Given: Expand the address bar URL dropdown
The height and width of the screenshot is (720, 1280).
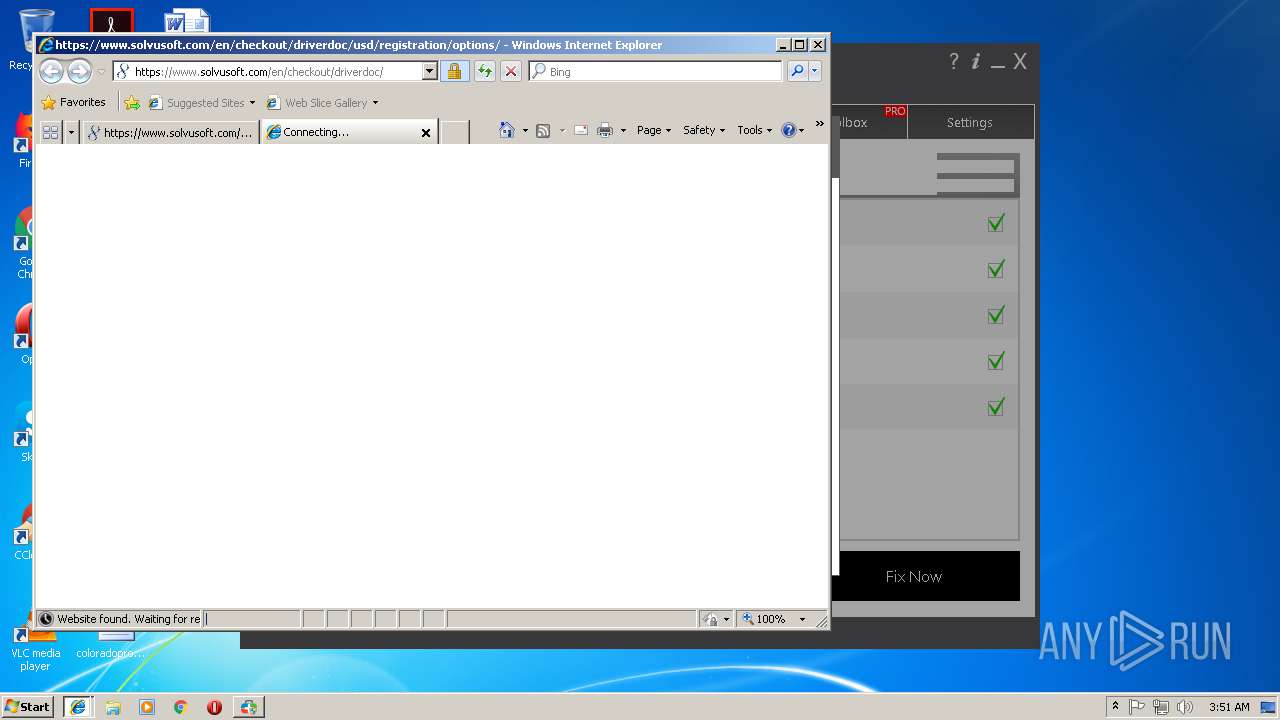Looking at the screenshot, I should tap(430, 71).
